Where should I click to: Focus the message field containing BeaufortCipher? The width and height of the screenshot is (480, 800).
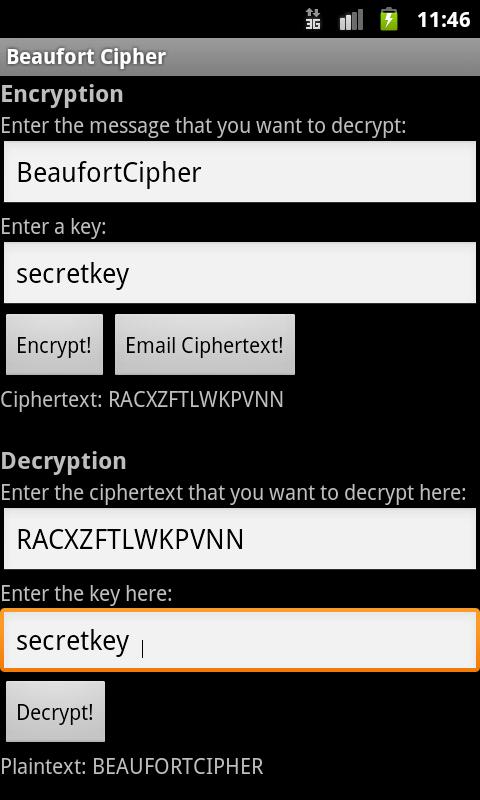(x=240, y=172)
